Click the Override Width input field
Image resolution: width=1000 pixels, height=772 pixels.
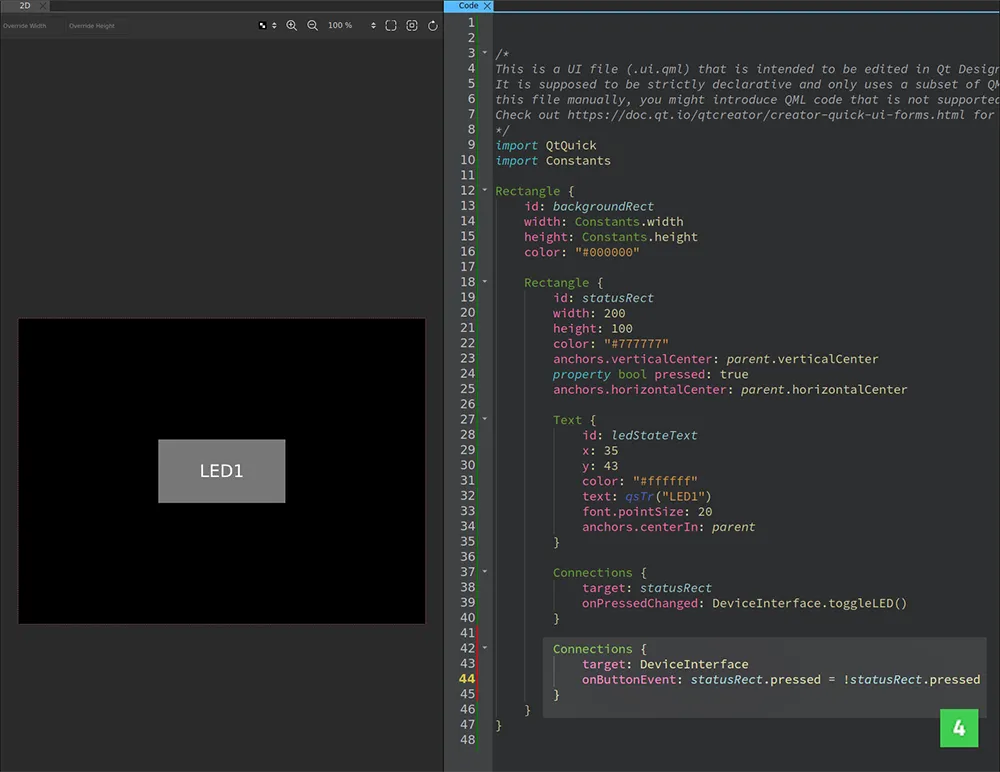(x=31, y=25)
